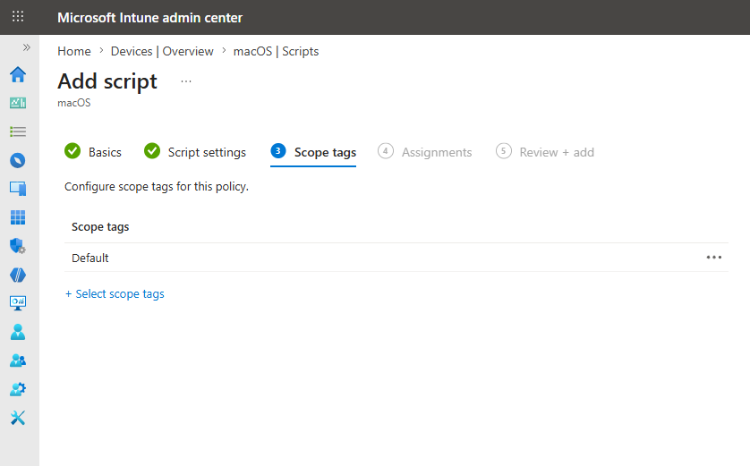Open the blue diamond-shaped sidebar icon
This screenshot has height=466, width=750.
click(18, 275)
